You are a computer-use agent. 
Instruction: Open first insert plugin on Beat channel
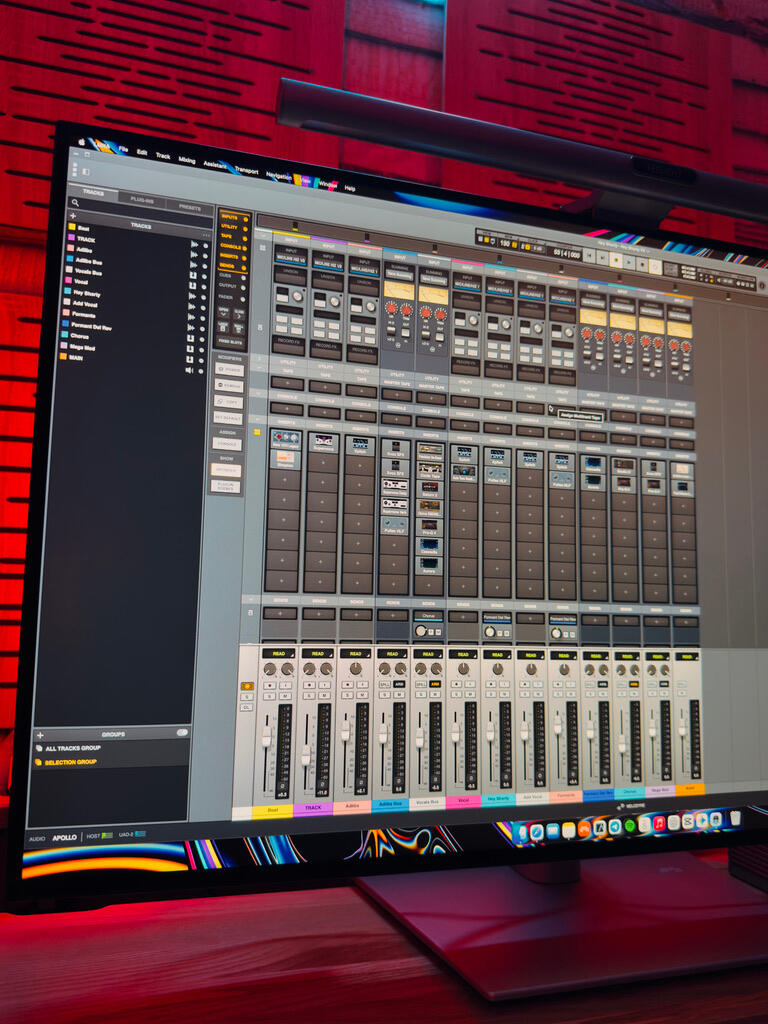(x=285, y=438)
